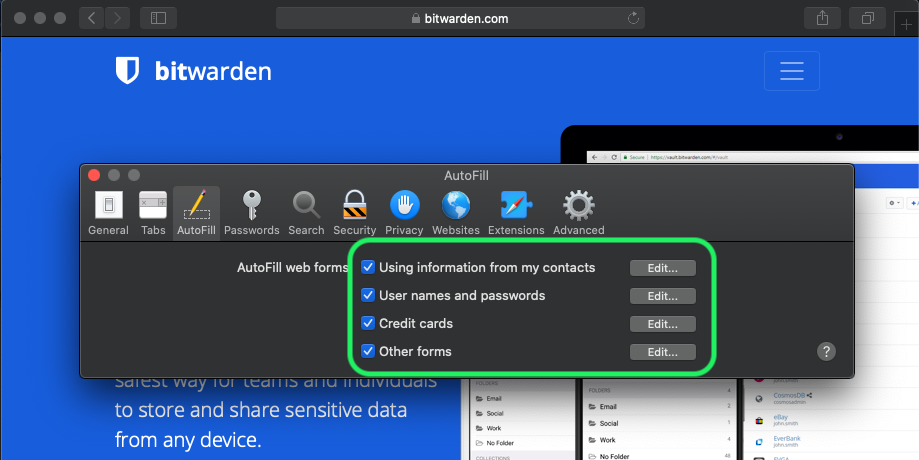Show the Extensions preferences pane
Screen dimensions: 919x460
click(x=516, y=212)
